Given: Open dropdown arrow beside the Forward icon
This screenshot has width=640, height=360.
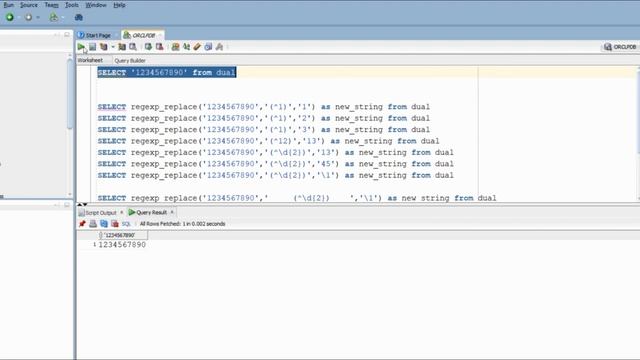Looking at the screenshot, I should pos(38,18).
